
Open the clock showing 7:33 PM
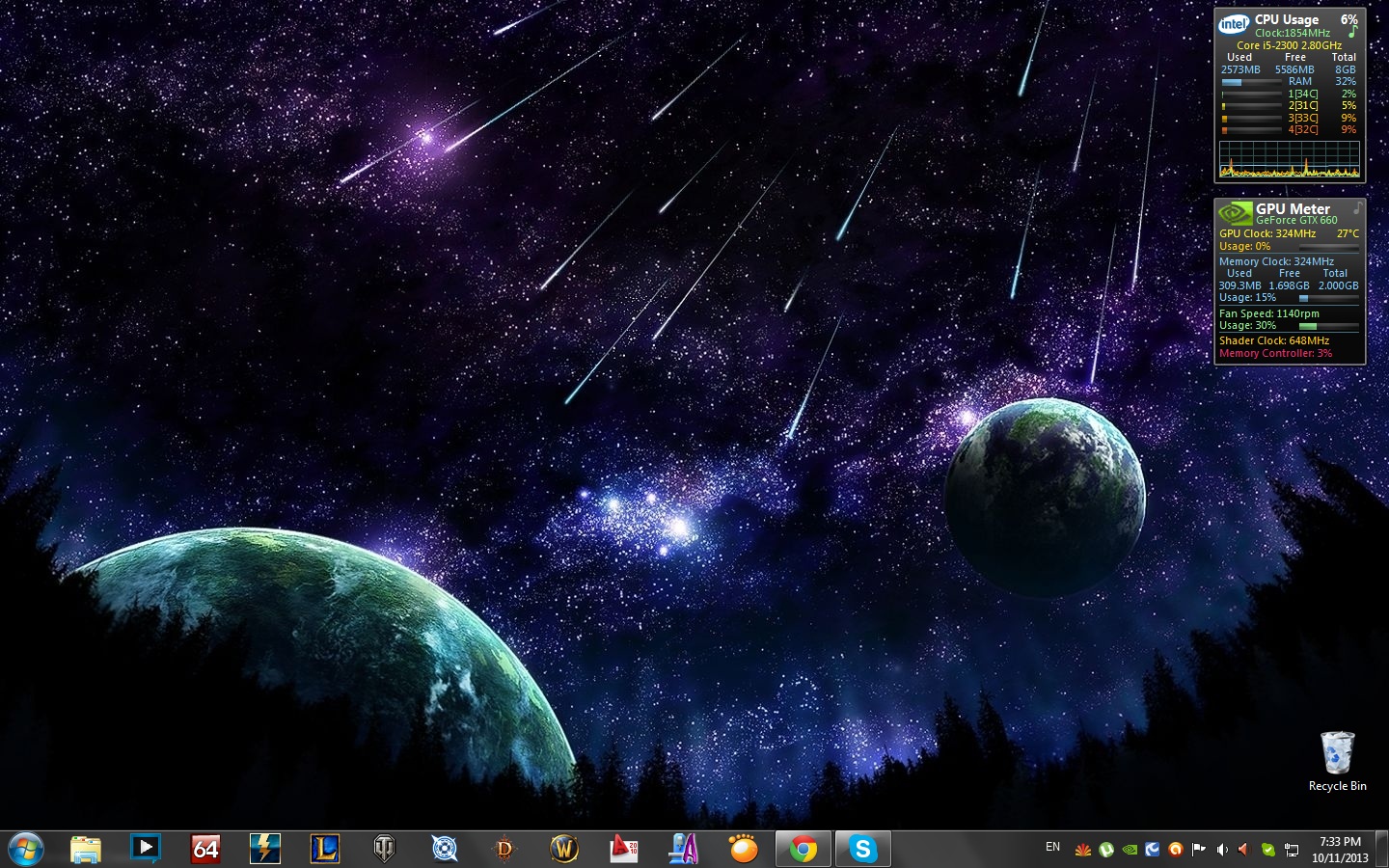click(1340, 850)
